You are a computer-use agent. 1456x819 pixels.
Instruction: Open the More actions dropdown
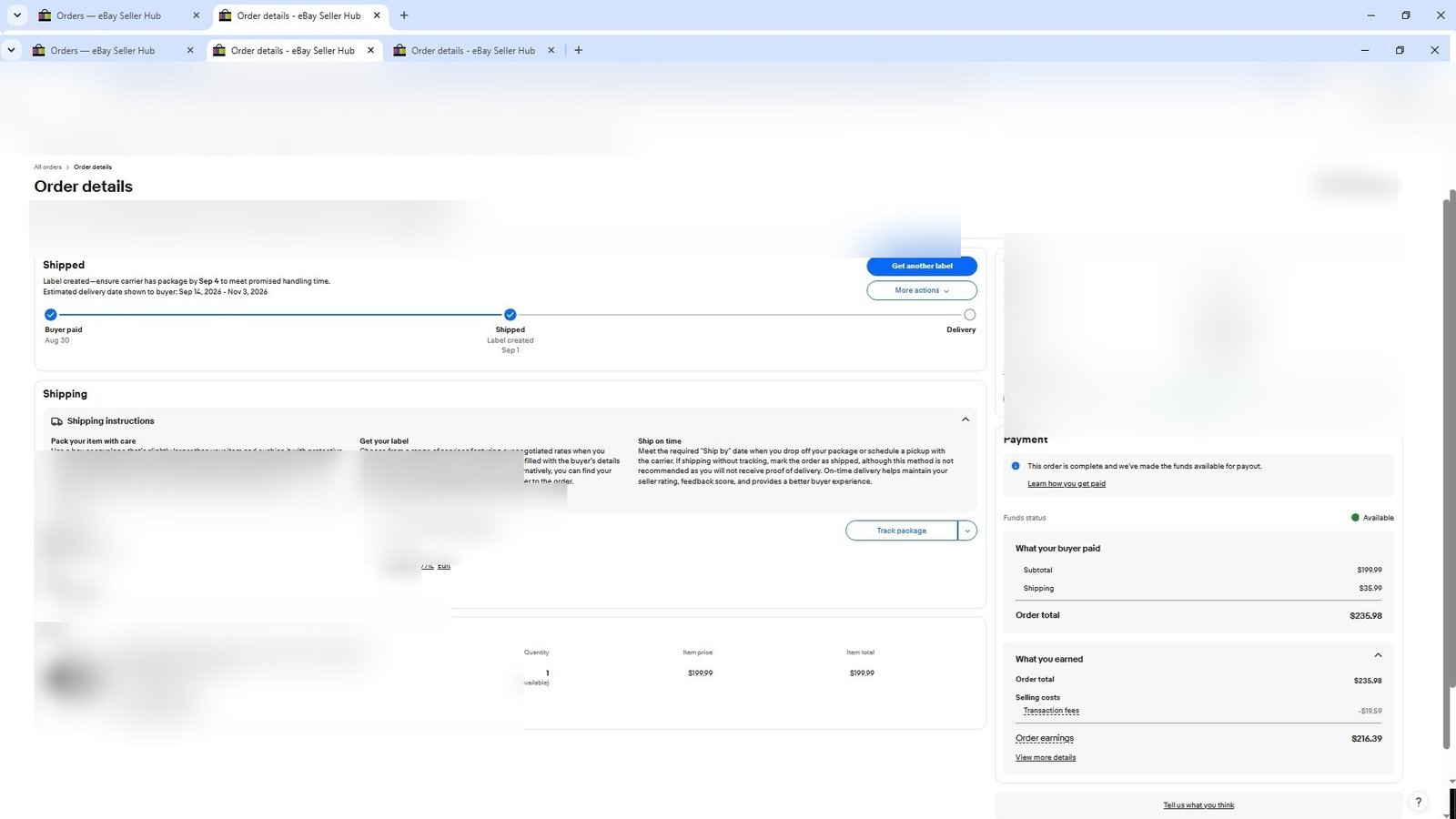click(x=922, y=290)
